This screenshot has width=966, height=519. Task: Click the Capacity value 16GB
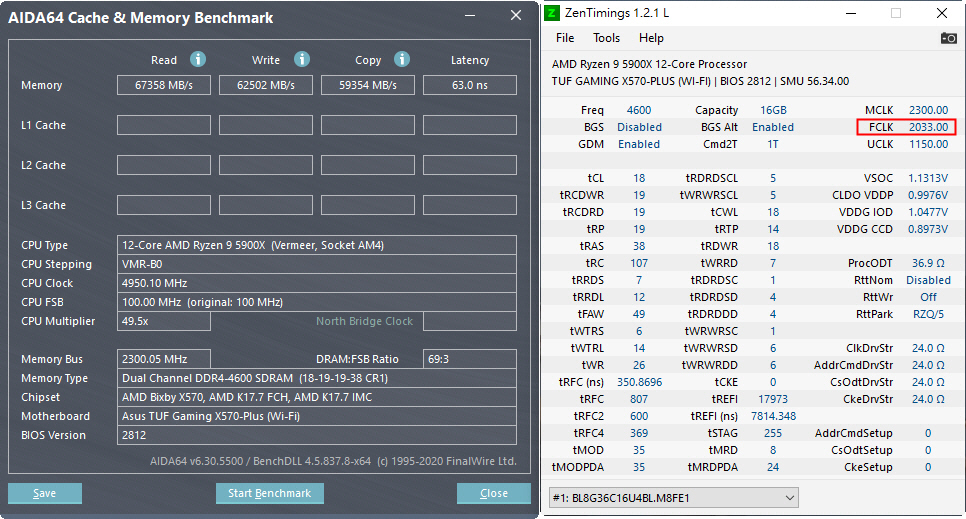(773, 110)
